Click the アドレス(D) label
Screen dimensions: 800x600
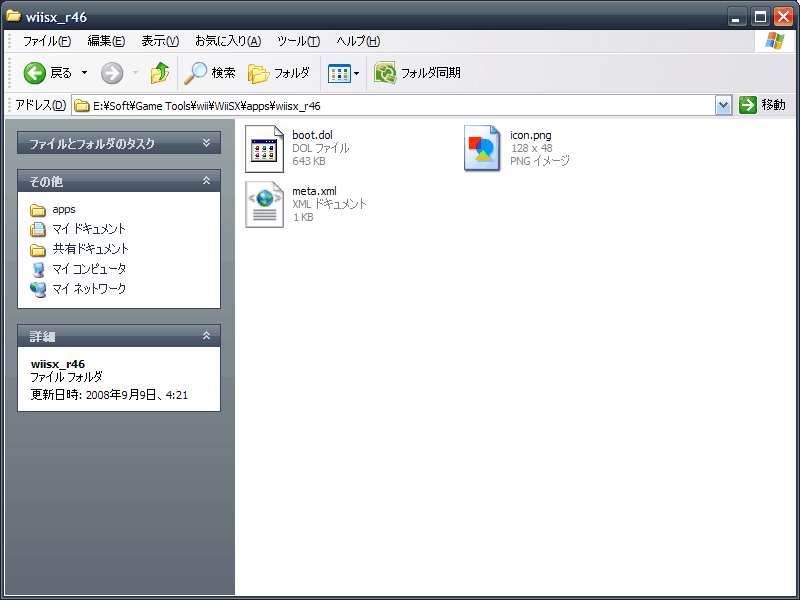click(x=40, y=105)
